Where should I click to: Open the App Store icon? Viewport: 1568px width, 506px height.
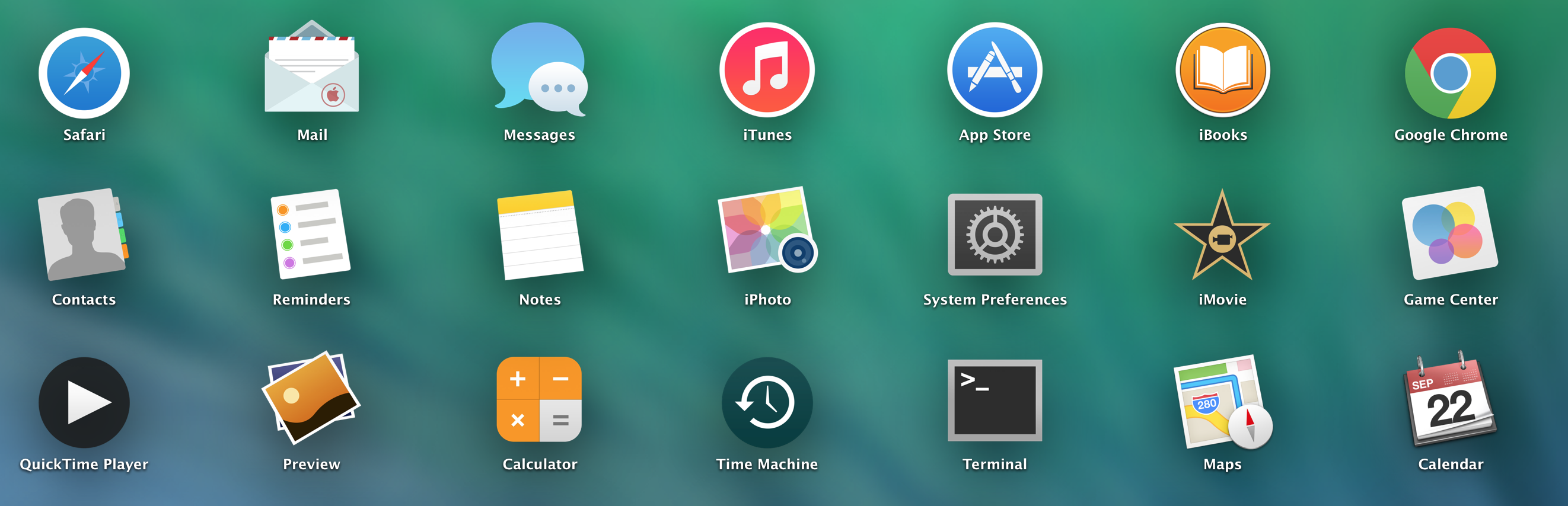pyautogui.click(x=995, y=70)
